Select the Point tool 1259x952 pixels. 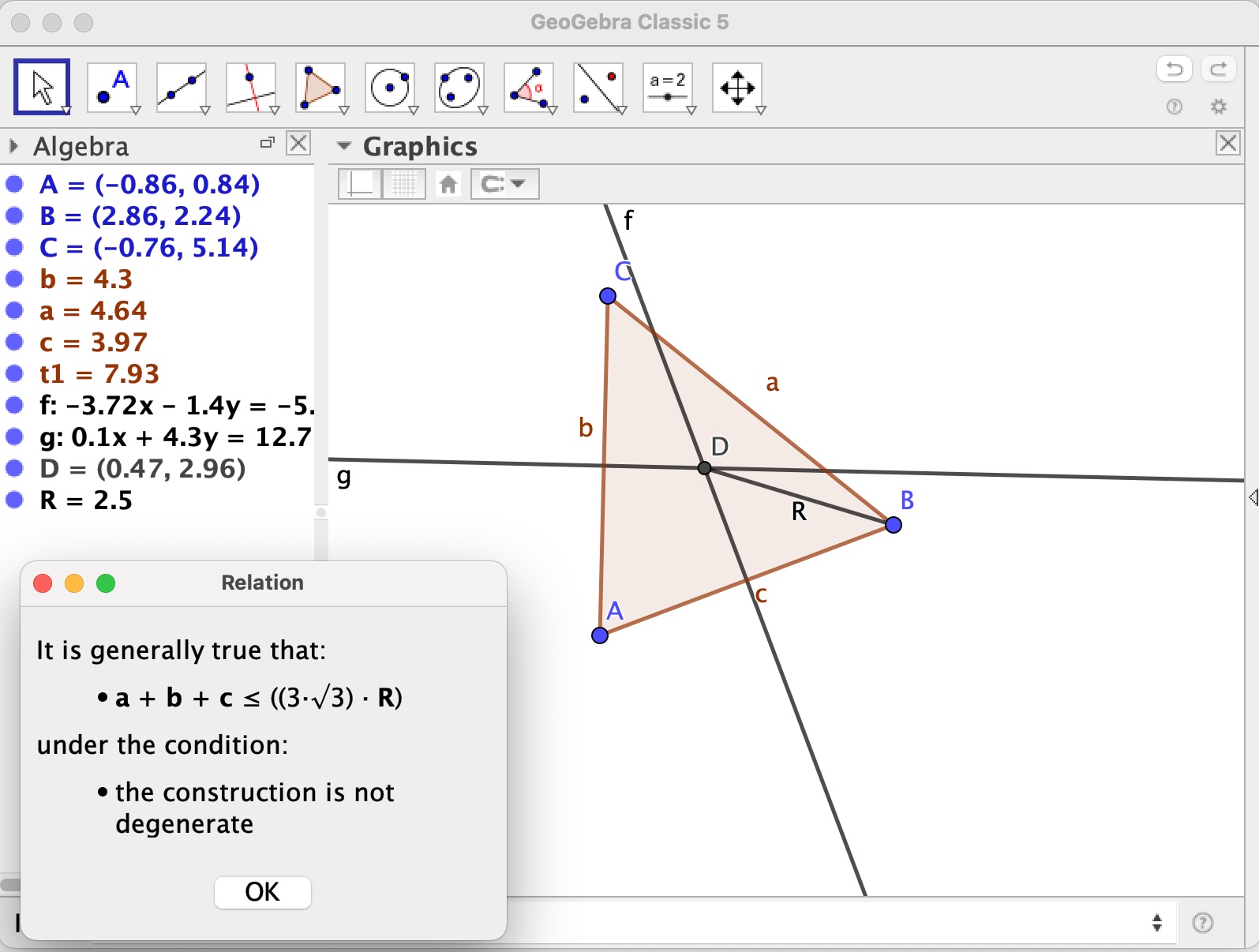click(112, 87)
